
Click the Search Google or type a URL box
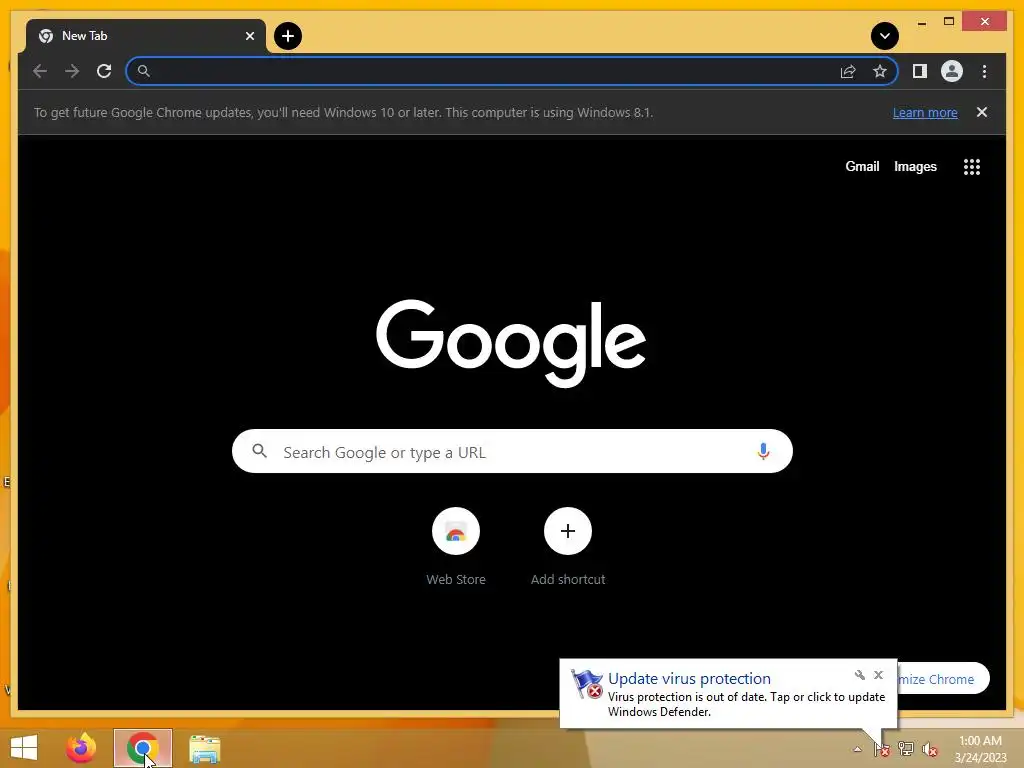coord(512,451)
